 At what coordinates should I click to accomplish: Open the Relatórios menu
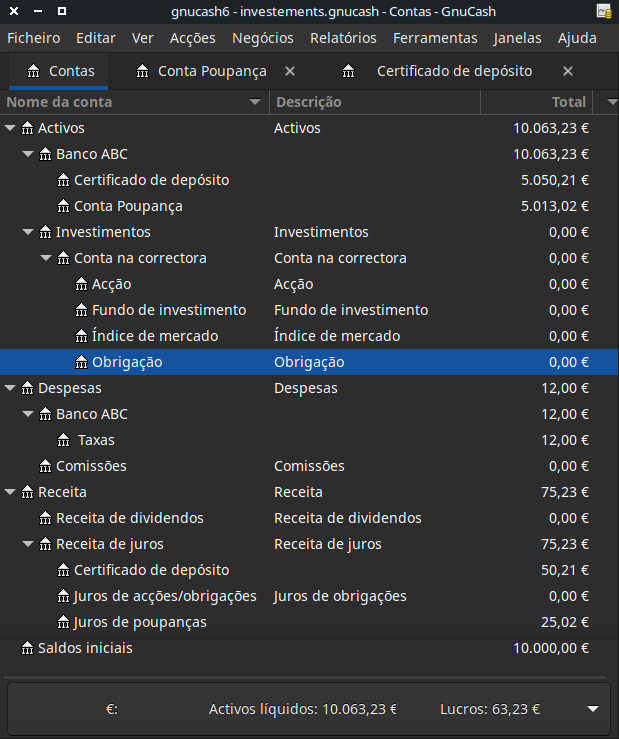(343, 38)
